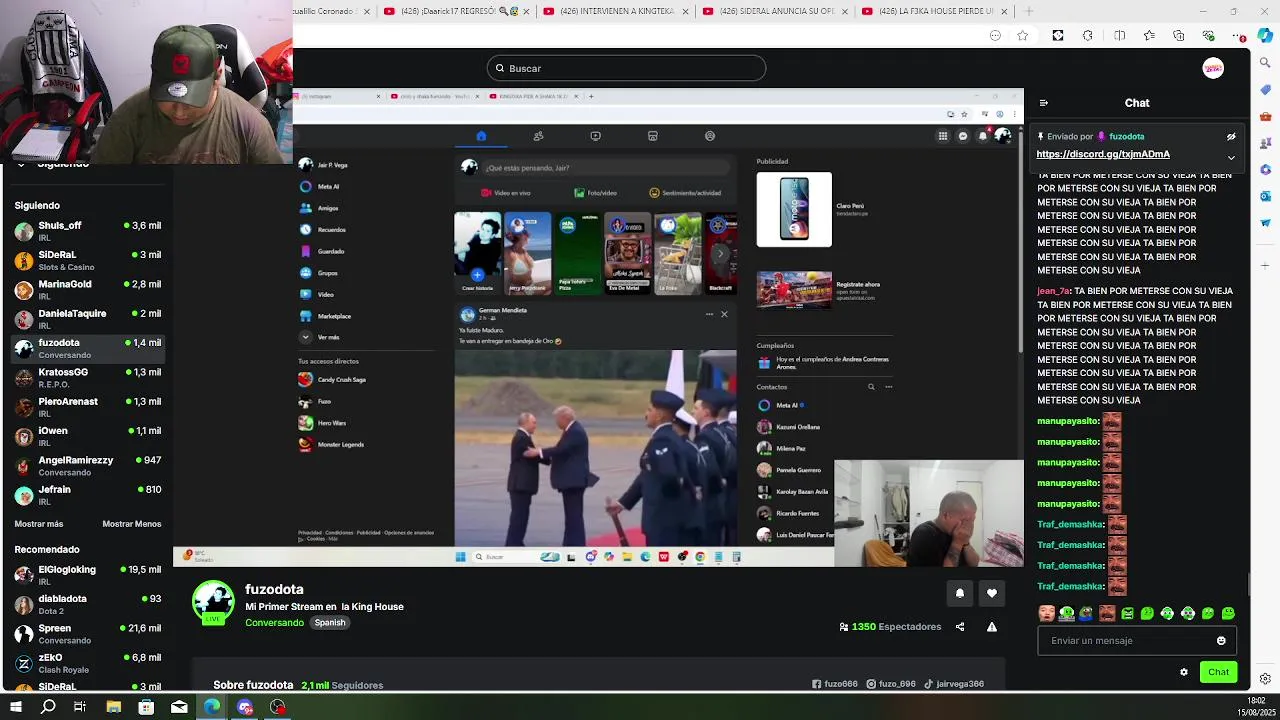Viewport: 1280px width, 720px height.
Task: Open Windows taskbar search
Action: pos(48,707)
